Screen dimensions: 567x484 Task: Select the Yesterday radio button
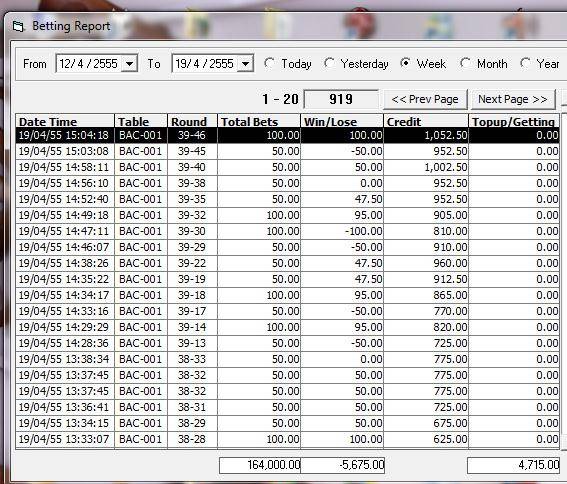pos(329,63)
